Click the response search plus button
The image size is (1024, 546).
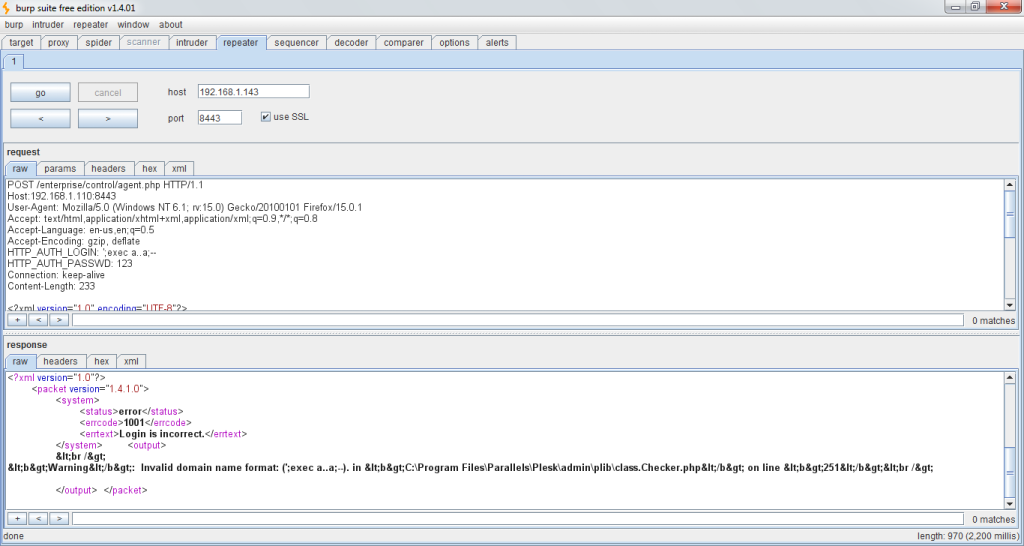click(x=17, y=519)
